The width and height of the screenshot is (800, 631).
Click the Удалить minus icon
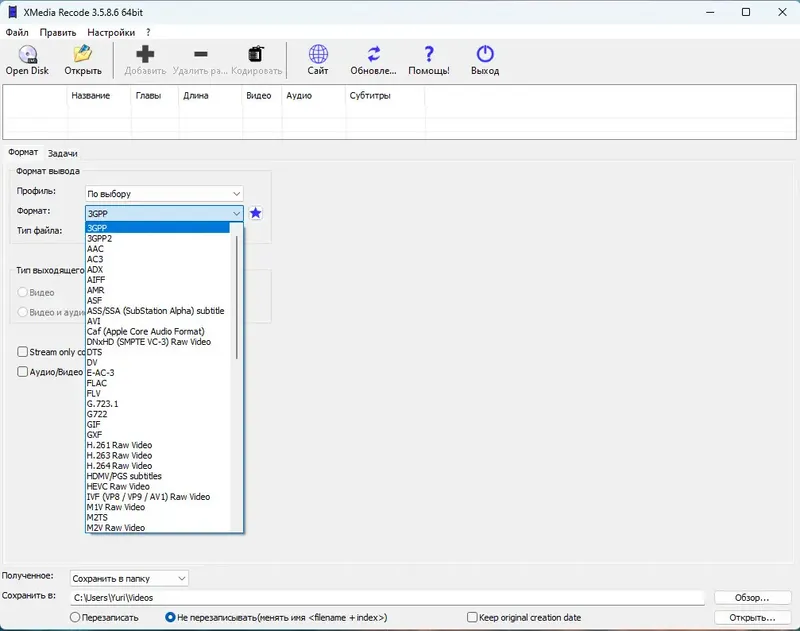201,54
